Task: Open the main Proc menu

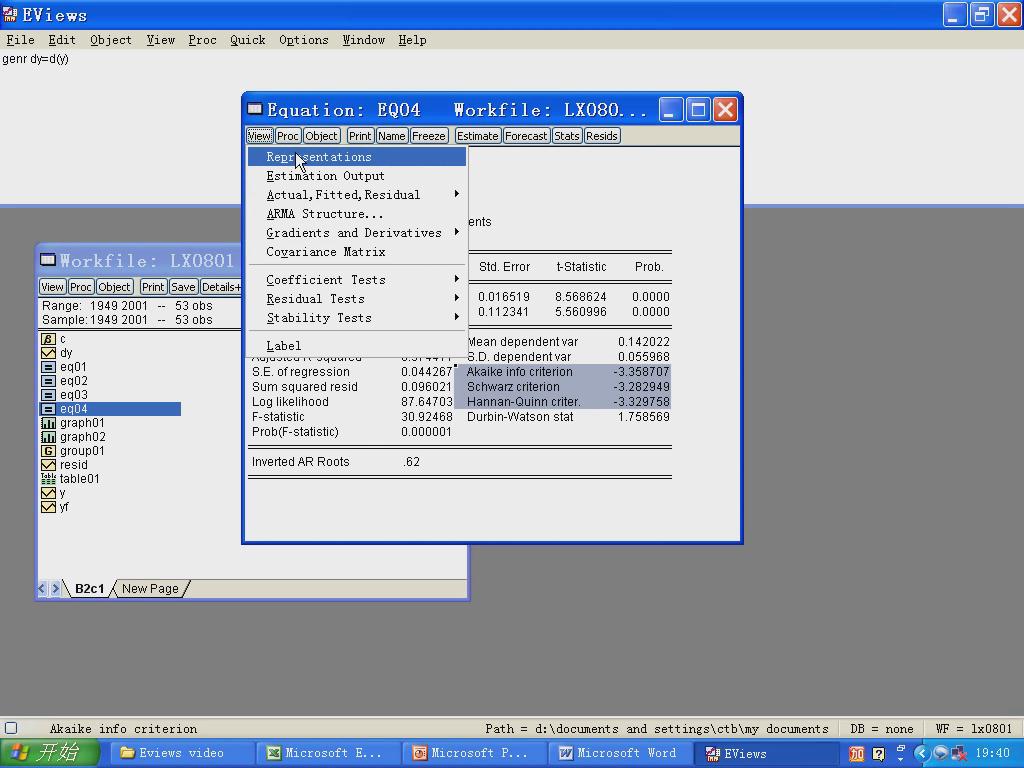Action: [x=202, y=40]
